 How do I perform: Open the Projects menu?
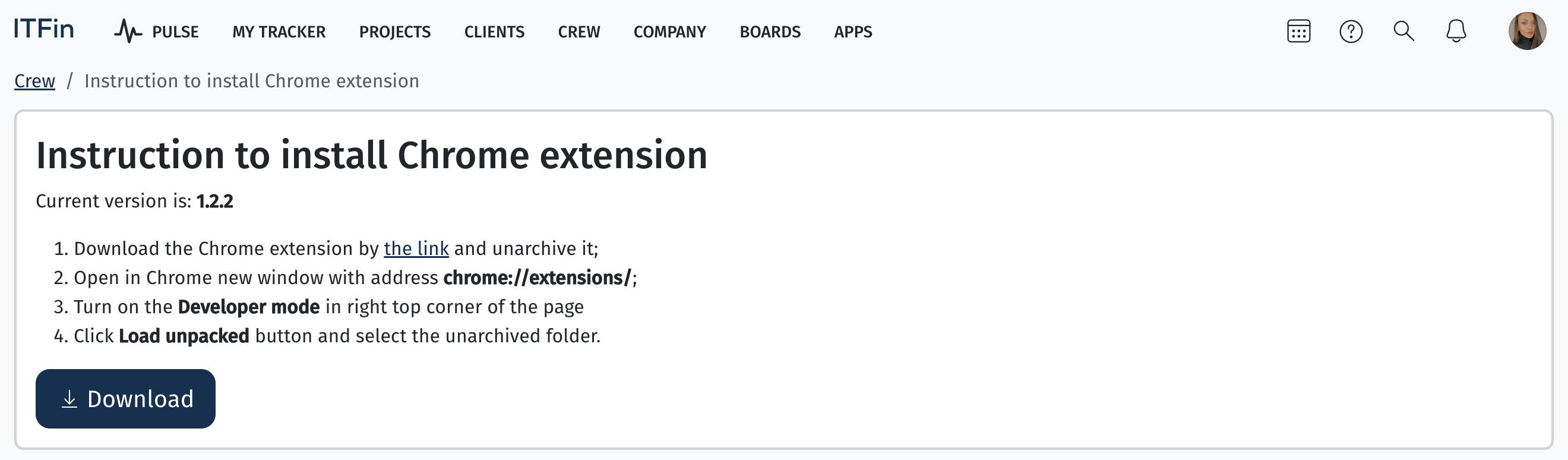click(x=394, y=31)
